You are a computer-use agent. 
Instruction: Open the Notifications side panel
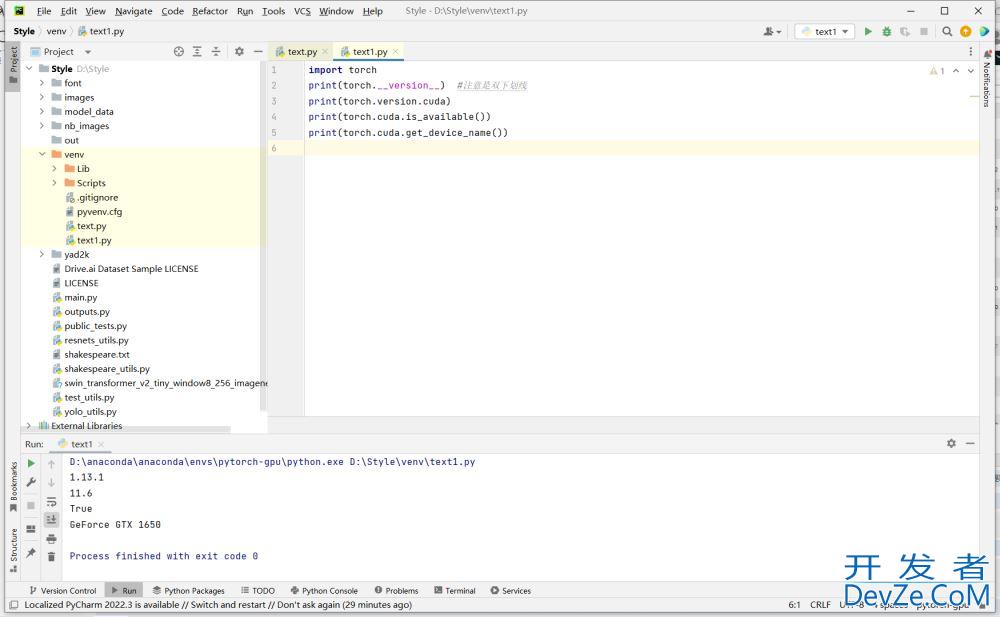[987, 79]
